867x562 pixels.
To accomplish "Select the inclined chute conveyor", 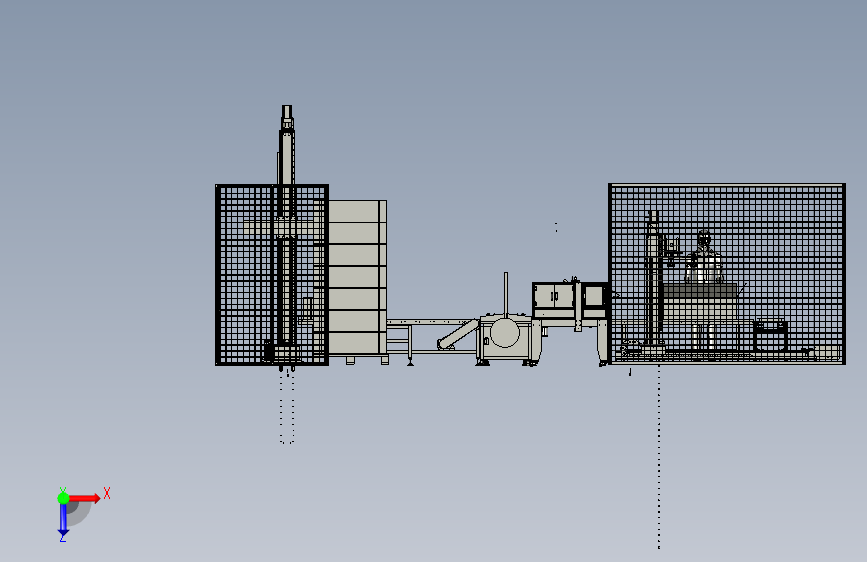I will [x=458, y=335].
